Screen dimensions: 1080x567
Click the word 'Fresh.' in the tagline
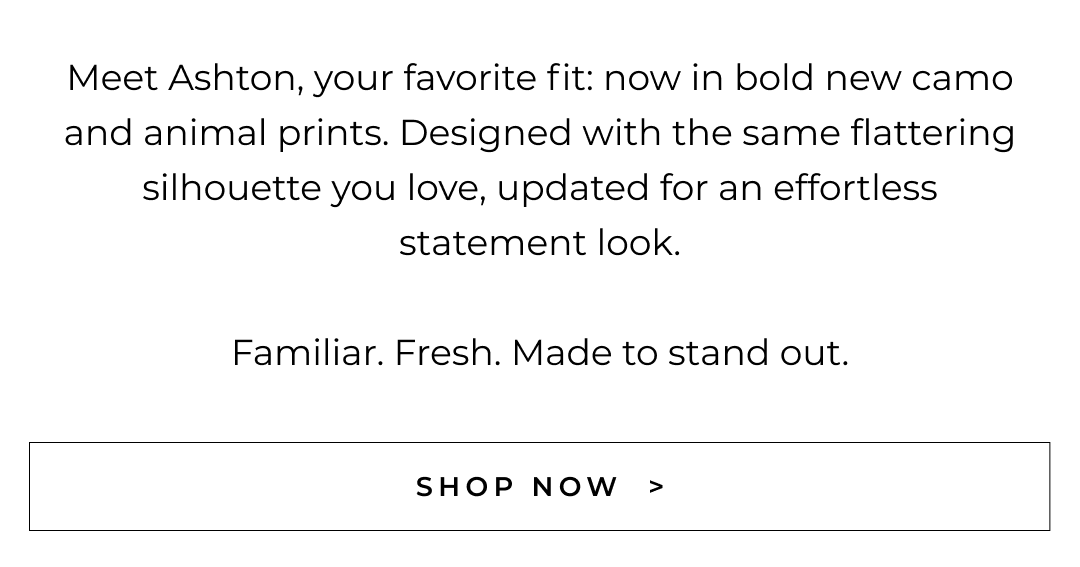[447, 353]
